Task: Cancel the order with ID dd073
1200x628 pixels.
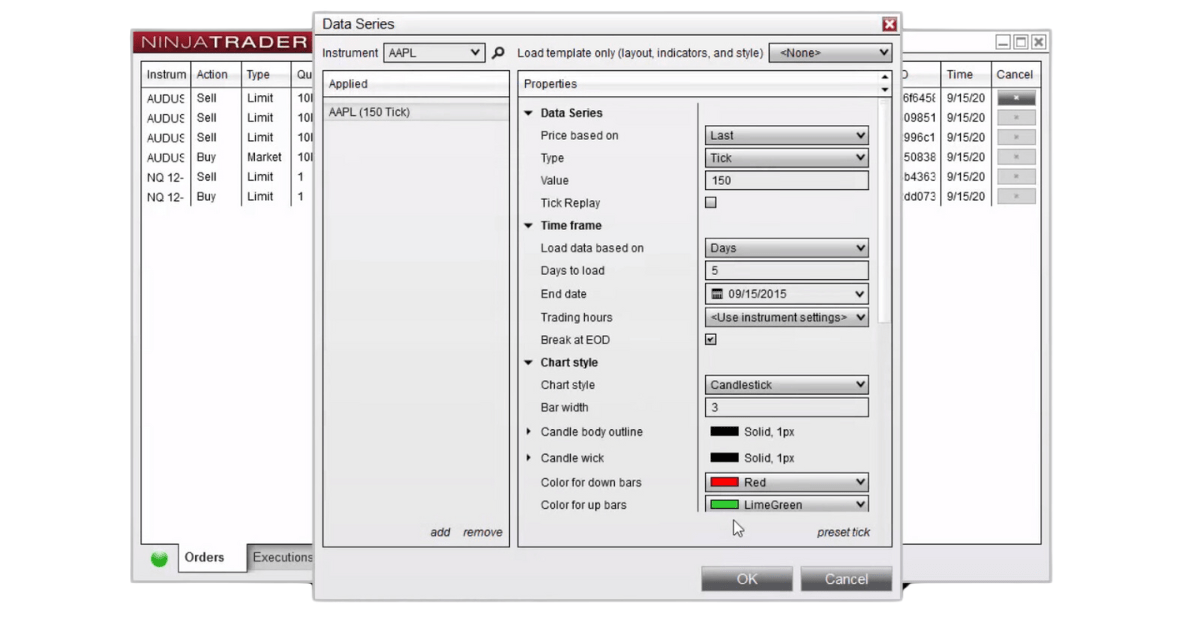Action: tap(1016, 197)
